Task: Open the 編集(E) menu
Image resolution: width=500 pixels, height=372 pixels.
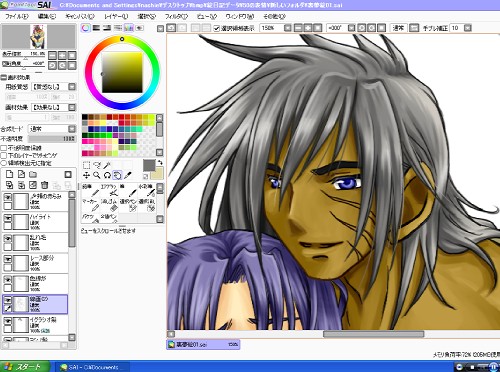Action: tap(47, 16)
